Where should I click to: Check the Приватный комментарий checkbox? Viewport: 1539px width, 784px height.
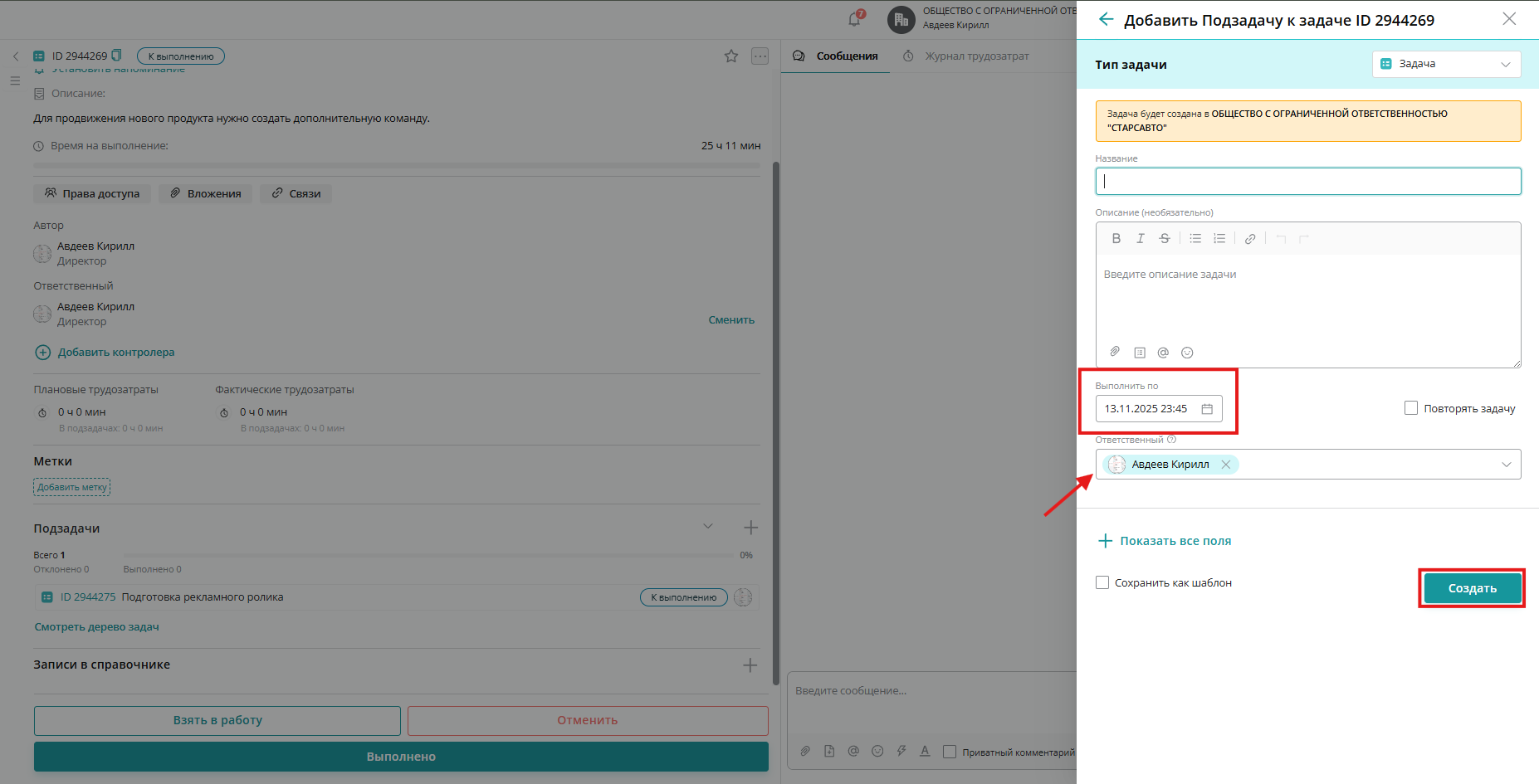click(950, 752)
